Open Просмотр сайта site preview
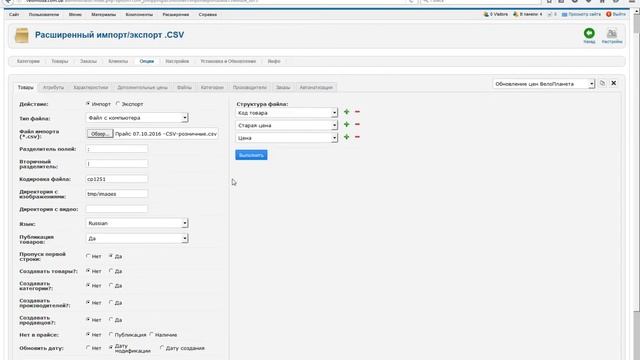This screenshot has width=640, height=360. tap(581, 14)
